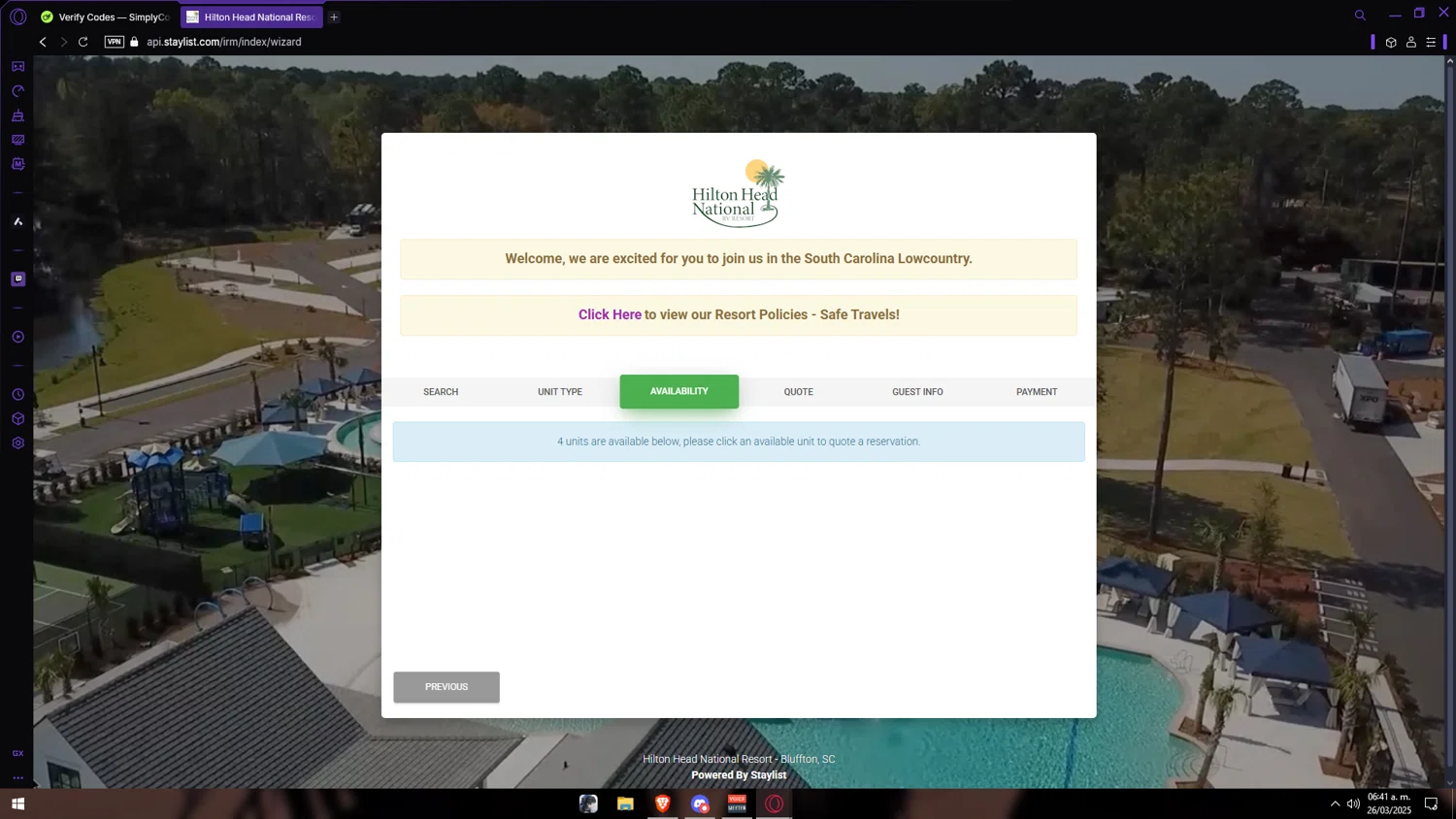Click the GX label at sidebar bottom
The height and width of the screenshot is (819, 1456).
coord(17,753)
